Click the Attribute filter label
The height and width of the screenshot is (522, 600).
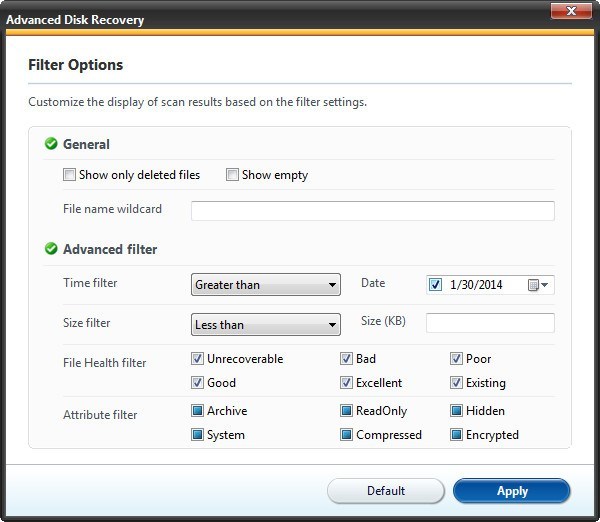point(100,414)
